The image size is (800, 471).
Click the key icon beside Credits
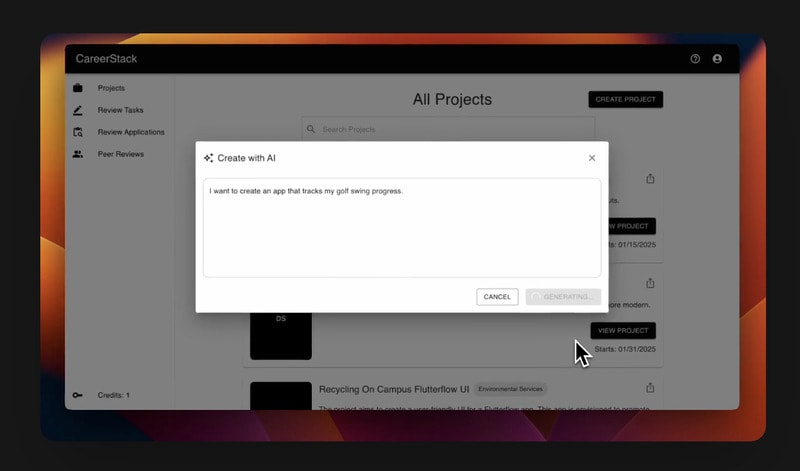(x=78, y=395)
